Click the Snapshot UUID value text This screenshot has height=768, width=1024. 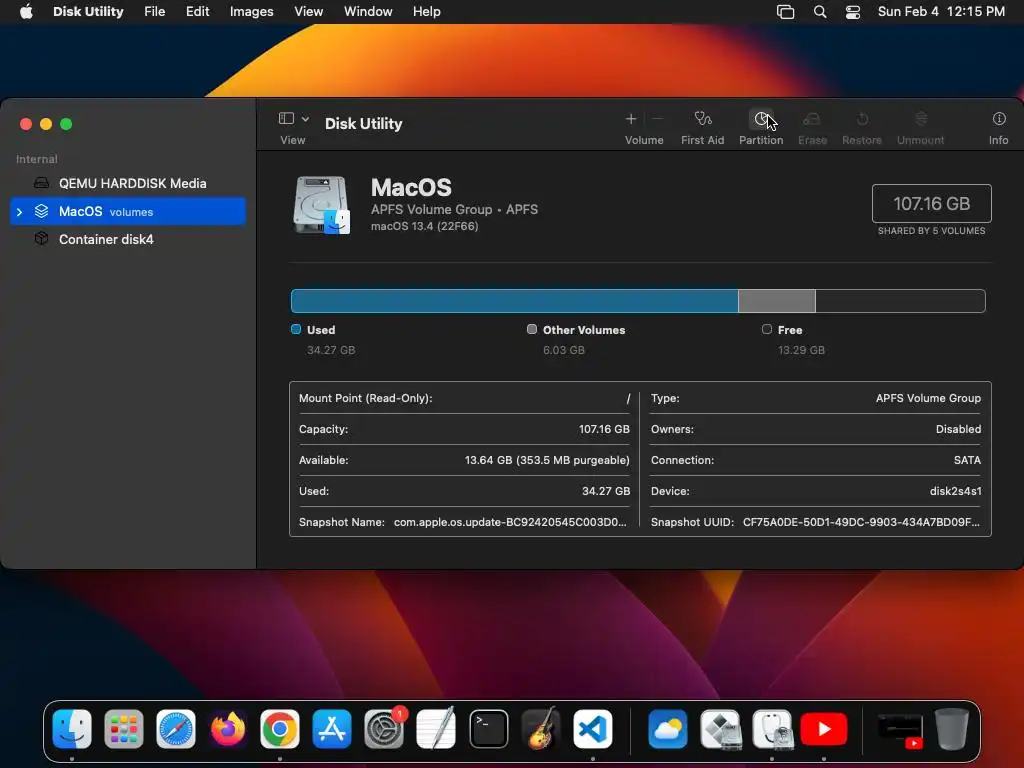861,522
